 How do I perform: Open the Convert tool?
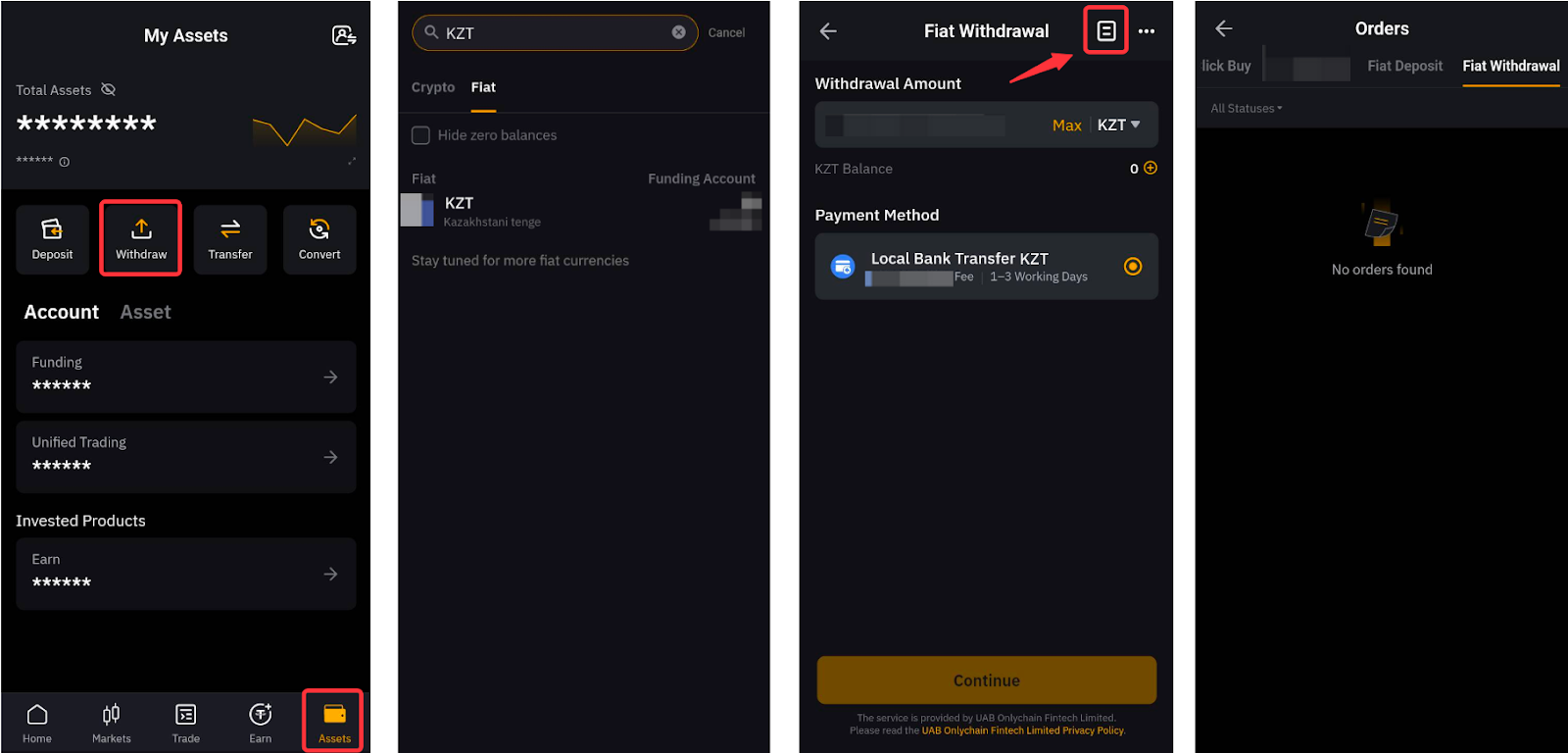tap(319, 239)
